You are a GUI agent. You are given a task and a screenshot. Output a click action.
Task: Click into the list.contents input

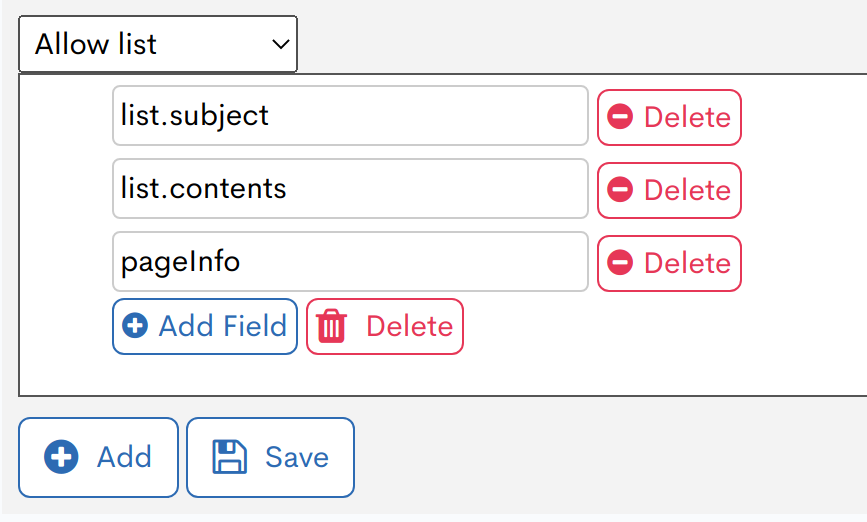pyautogui.click(x=350, y=189)
